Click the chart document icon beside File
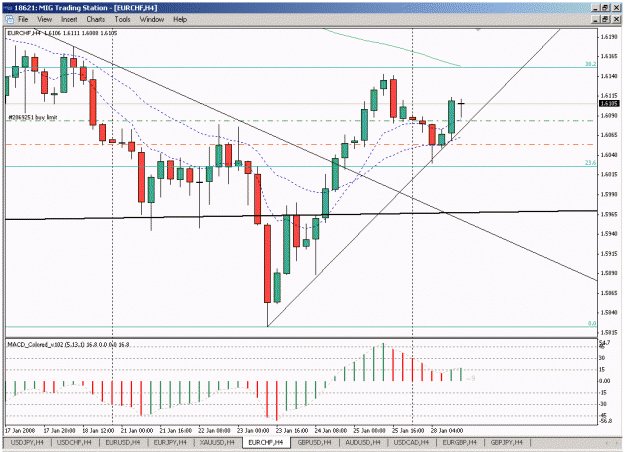 pos(9,19)
